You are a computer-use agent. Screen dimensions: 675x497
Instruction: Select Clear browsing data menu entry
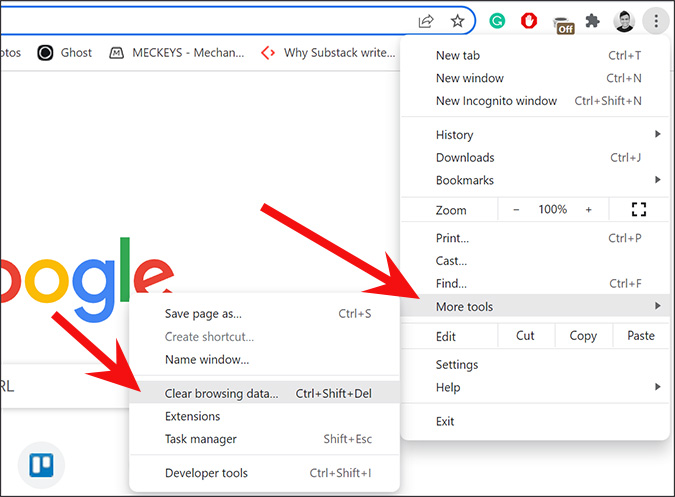click(264, 393)
